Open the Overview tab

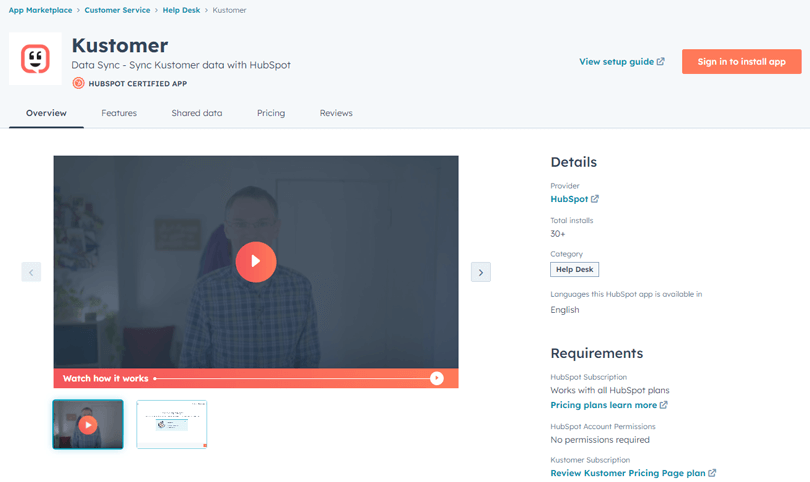46,113
